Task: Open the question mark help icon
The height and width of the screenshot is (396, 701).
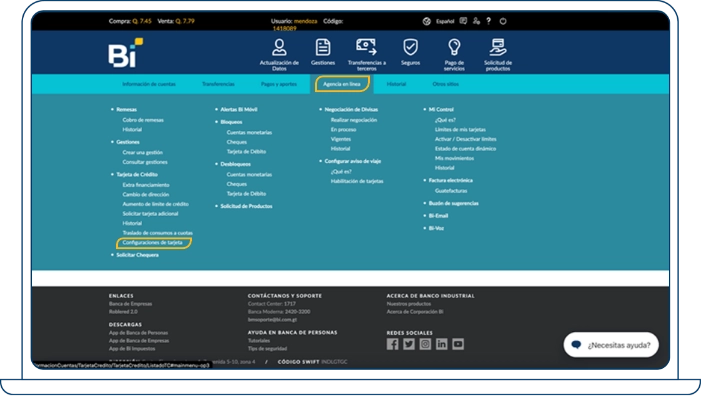Action: pyautogui.click(x=489, y=21)
